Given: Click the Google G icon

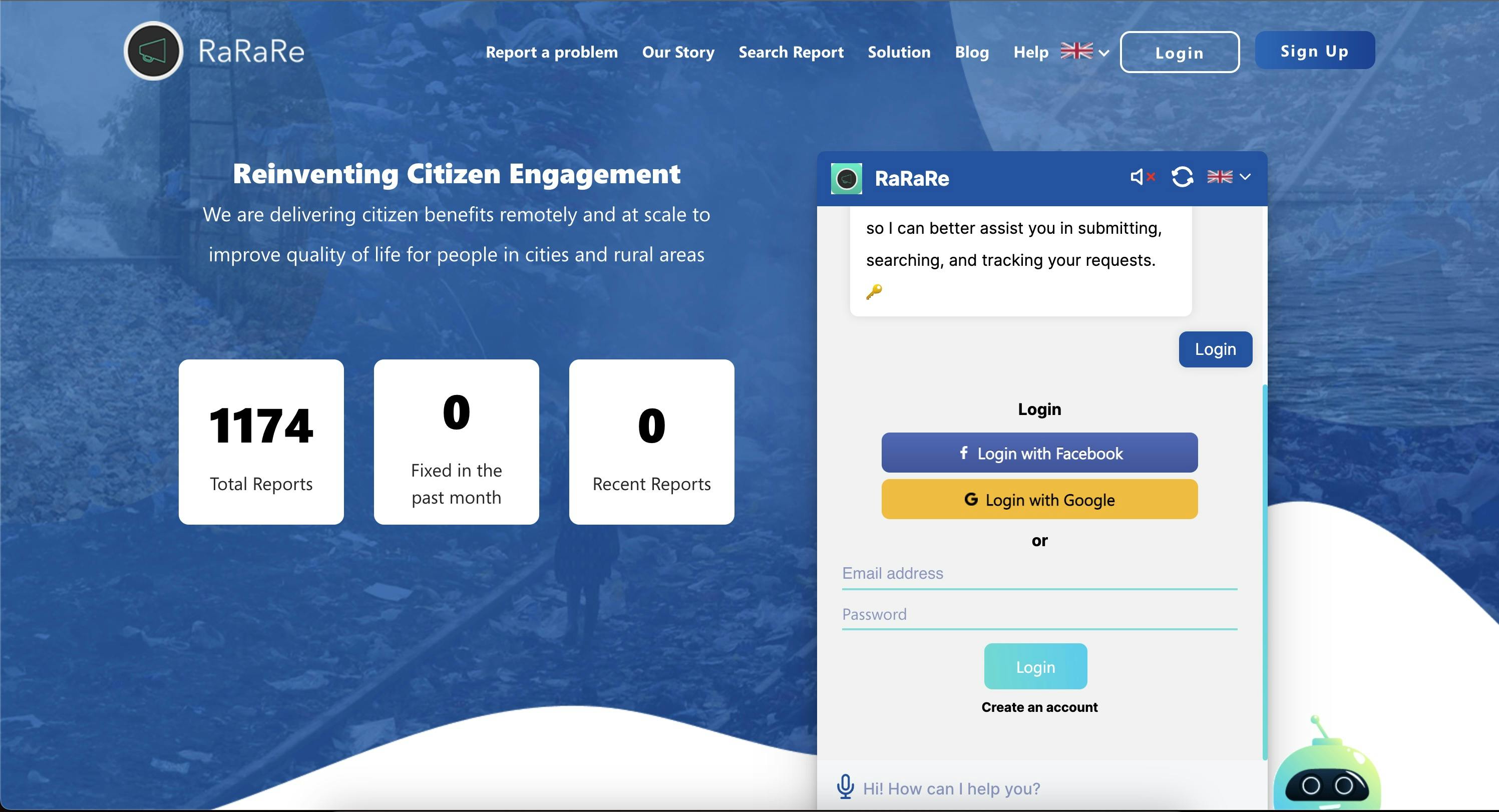Looking at the screenshot, I should click(x=971, y=499).
